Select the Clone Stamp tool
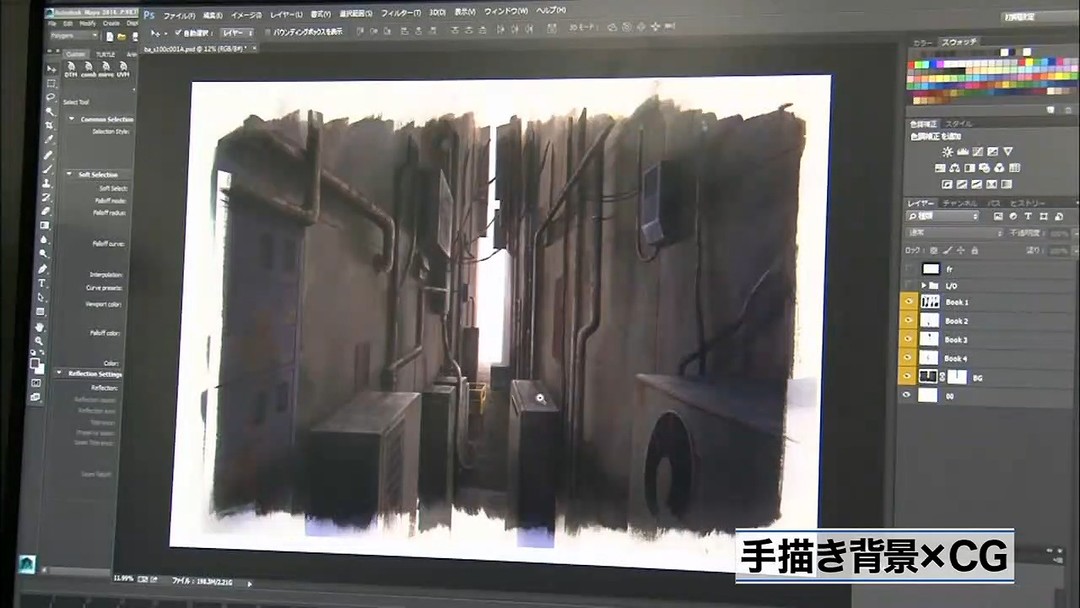The image size is (1080, 608). coord(48,183)
